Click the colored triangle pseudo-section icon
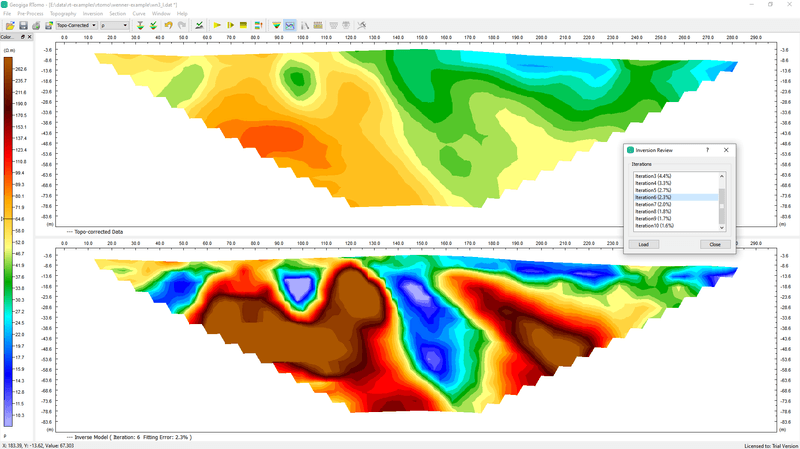This screenshot has width=800, height=449. 276,24
